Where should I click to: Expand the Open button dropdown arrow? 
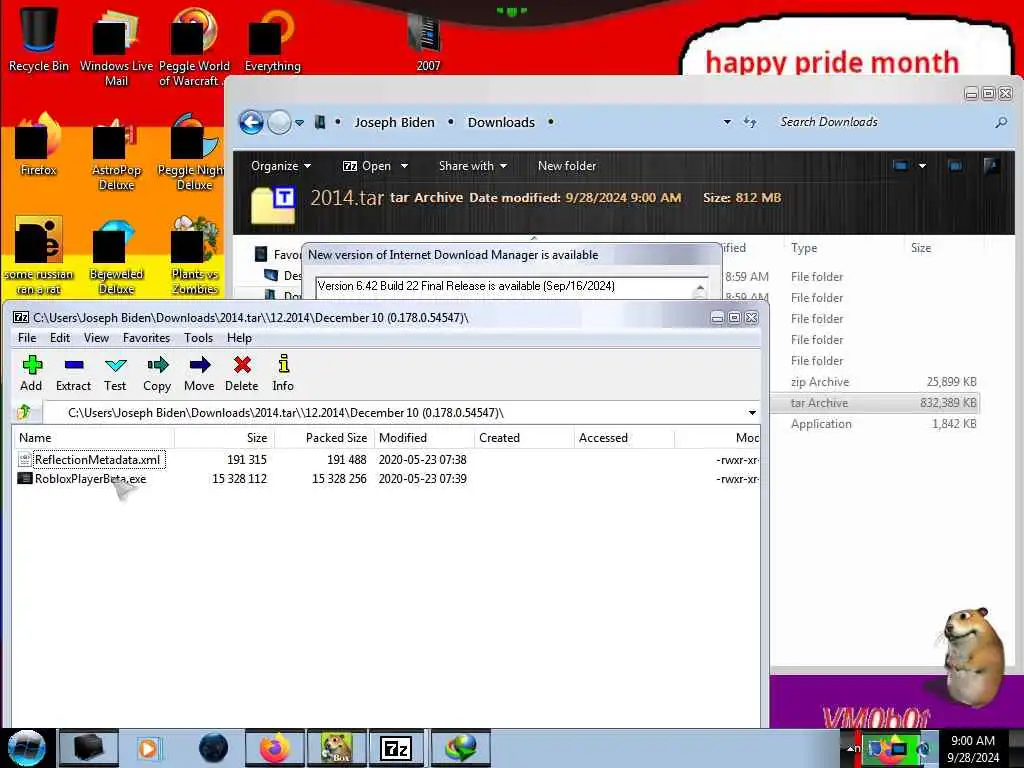[404, 166]
